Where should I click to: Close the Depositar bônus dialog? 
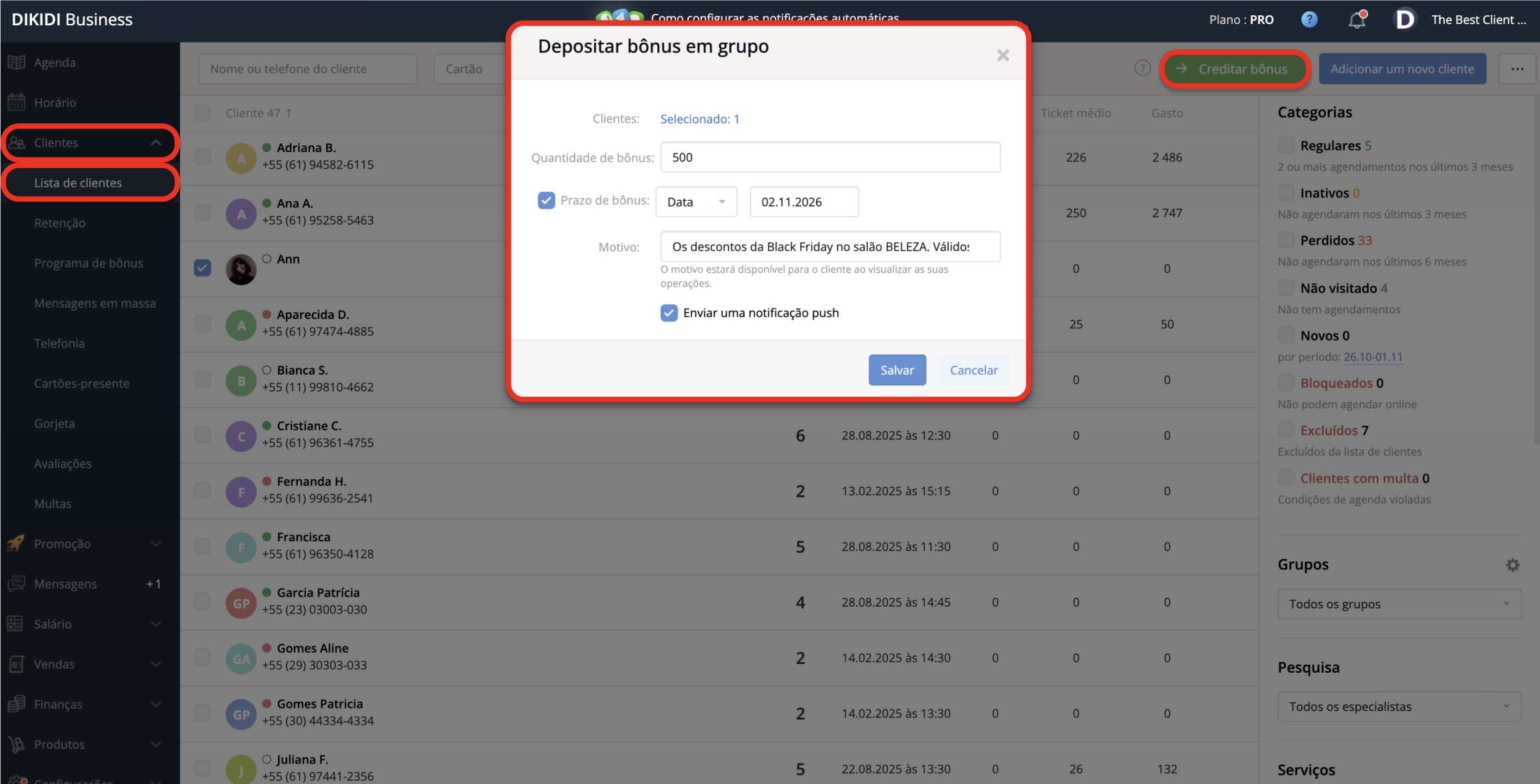[x=1003, y=55]
